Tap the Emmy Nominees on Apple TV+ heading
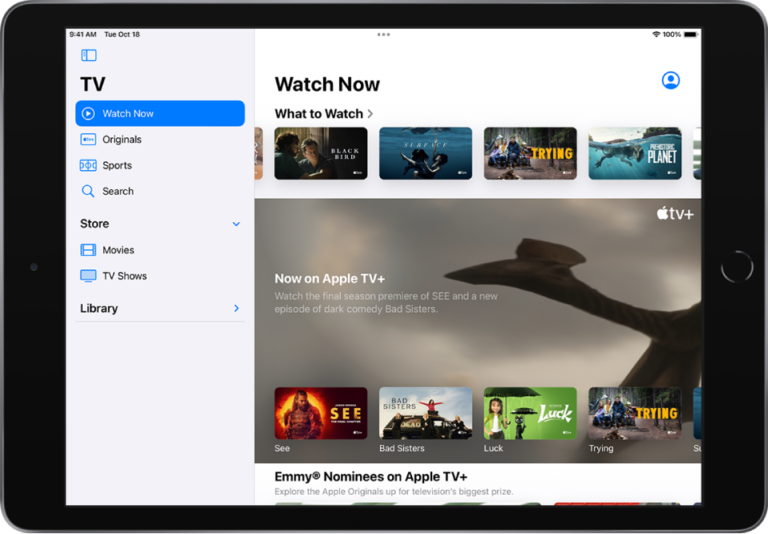The height and width of the screenshot is (534, 768). point(371,477)
